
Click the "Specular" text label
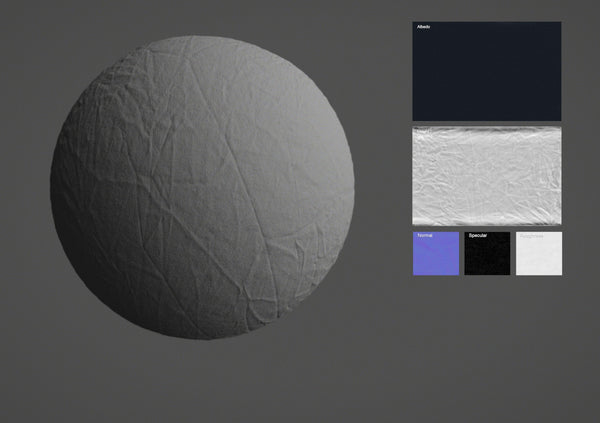[x=477, y=236]
